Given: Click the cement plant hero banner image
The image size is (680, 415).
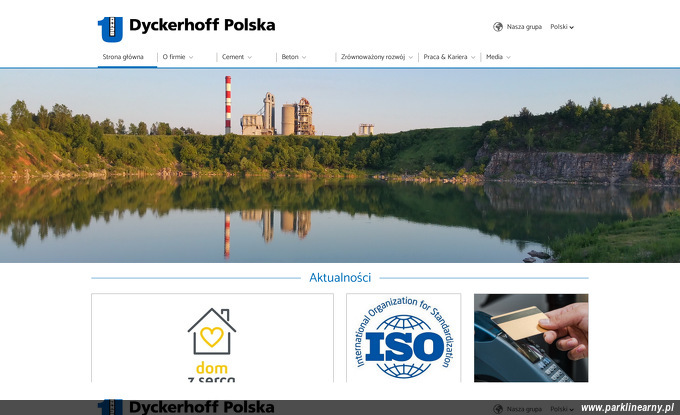Looking at the screenshot, I should pos(340,166).
